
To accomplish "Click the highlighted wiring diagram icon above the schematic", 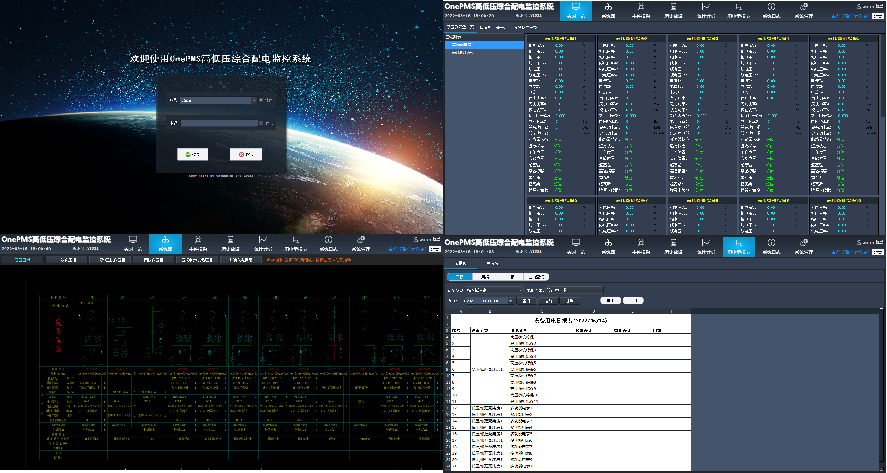I will [x=165, y=244].
